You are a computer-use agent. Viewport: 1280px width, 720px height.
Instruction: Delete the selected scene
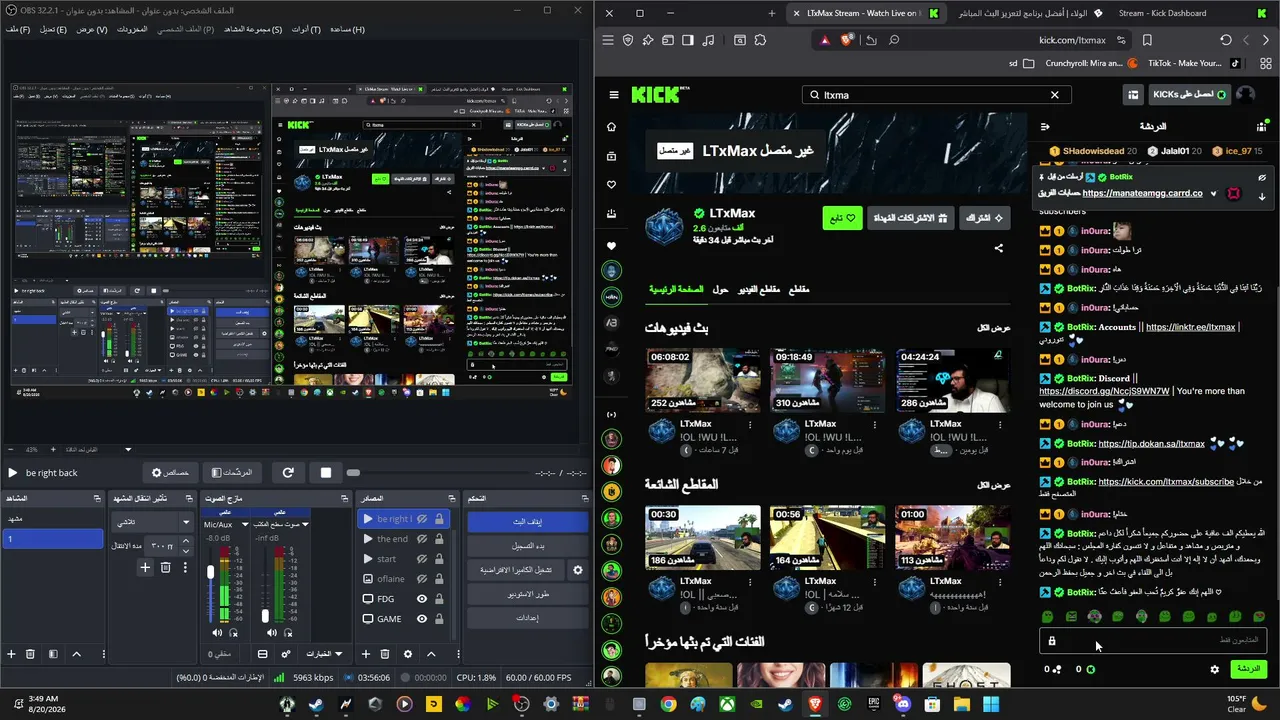coord(30,654)
